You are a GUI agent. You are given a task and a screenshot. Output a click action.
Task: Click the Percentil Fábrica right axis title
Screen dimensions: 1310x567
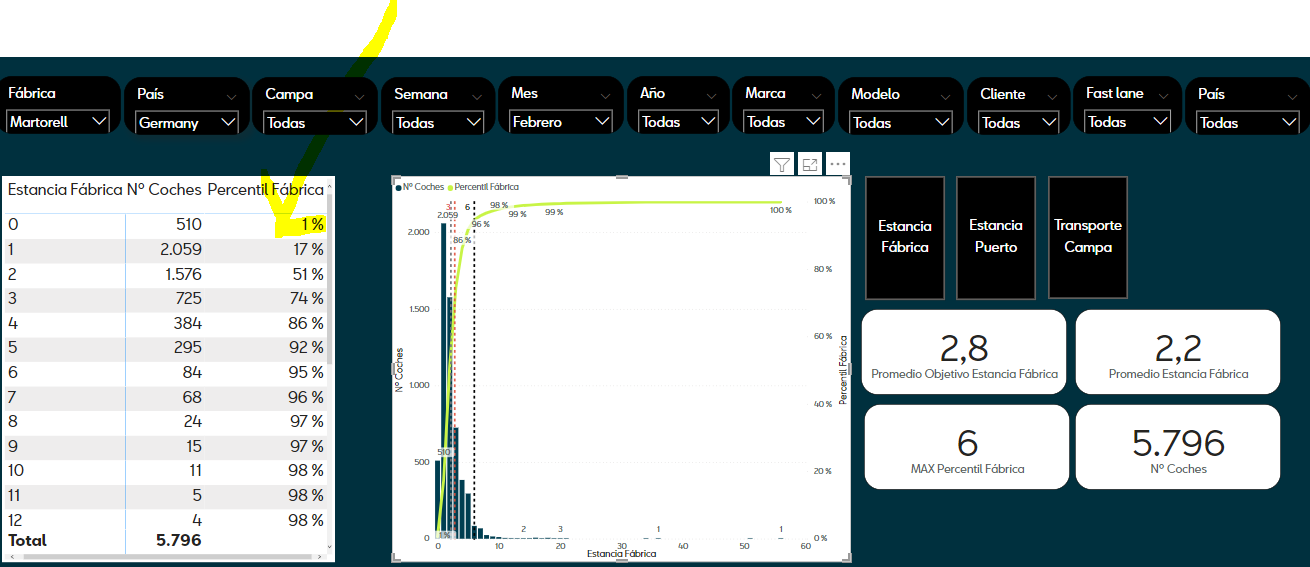click(843, 369)
